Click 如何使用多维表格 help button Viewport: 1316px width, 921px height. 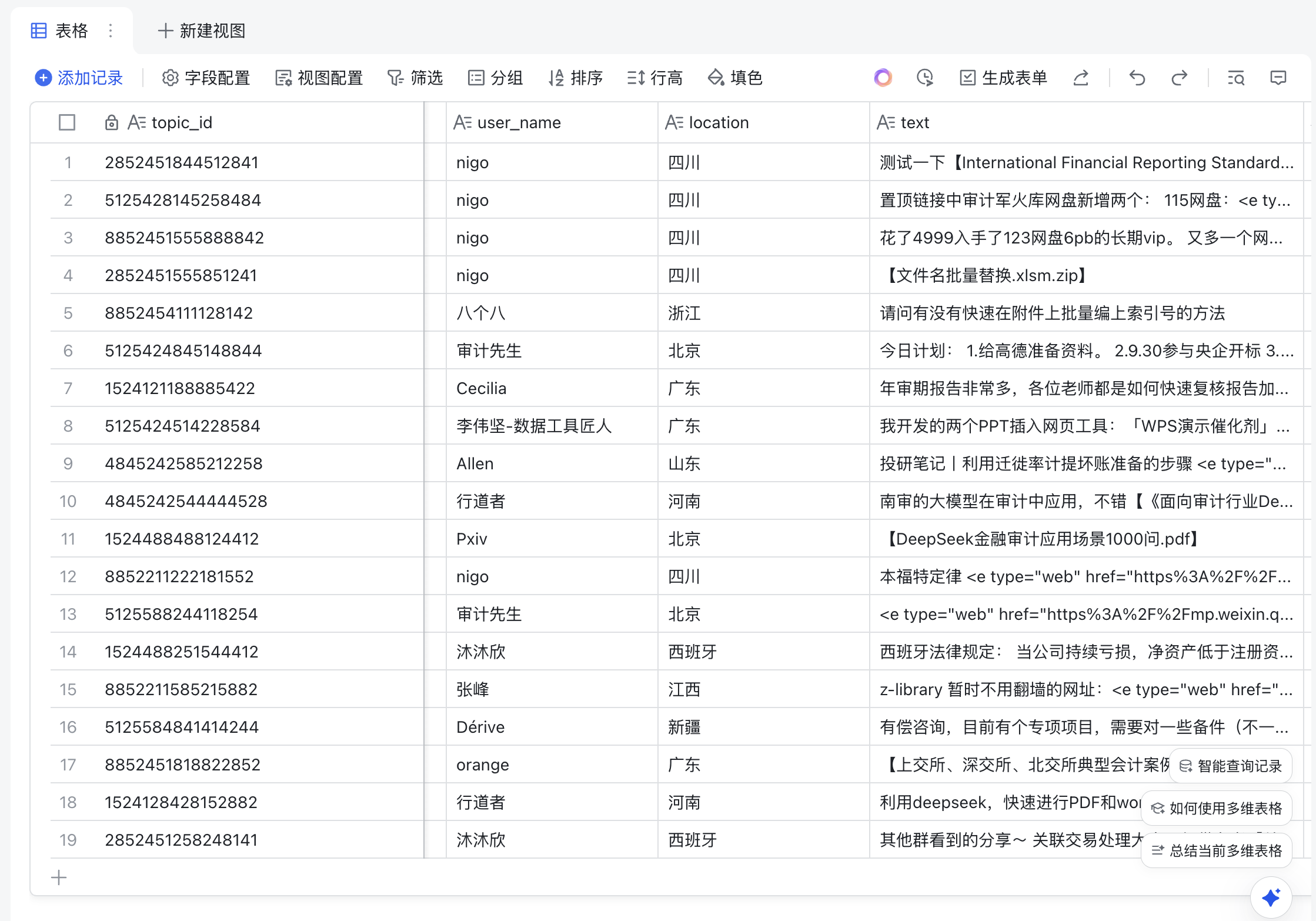(x=1217, y=808)
